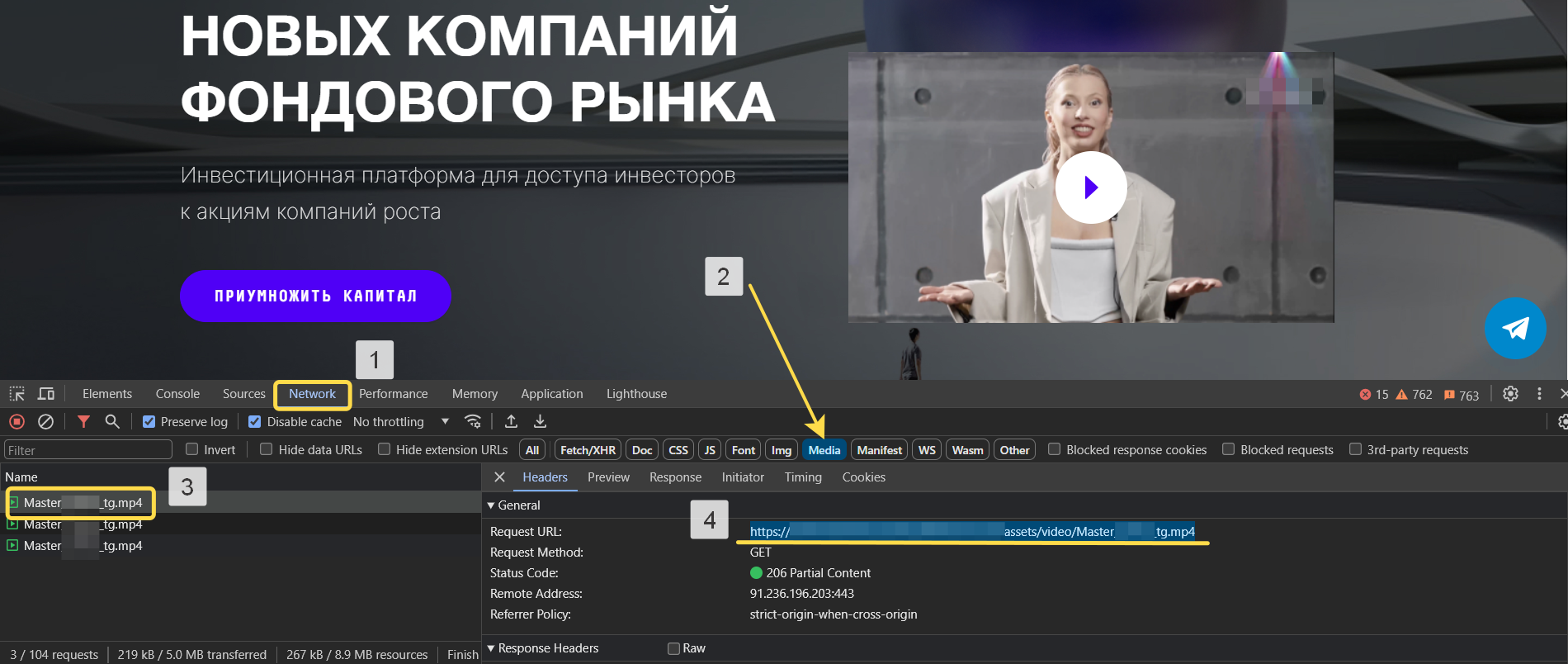The image size is (1568, 664).
Task: Switch to the Console tab
Action: 177,394
